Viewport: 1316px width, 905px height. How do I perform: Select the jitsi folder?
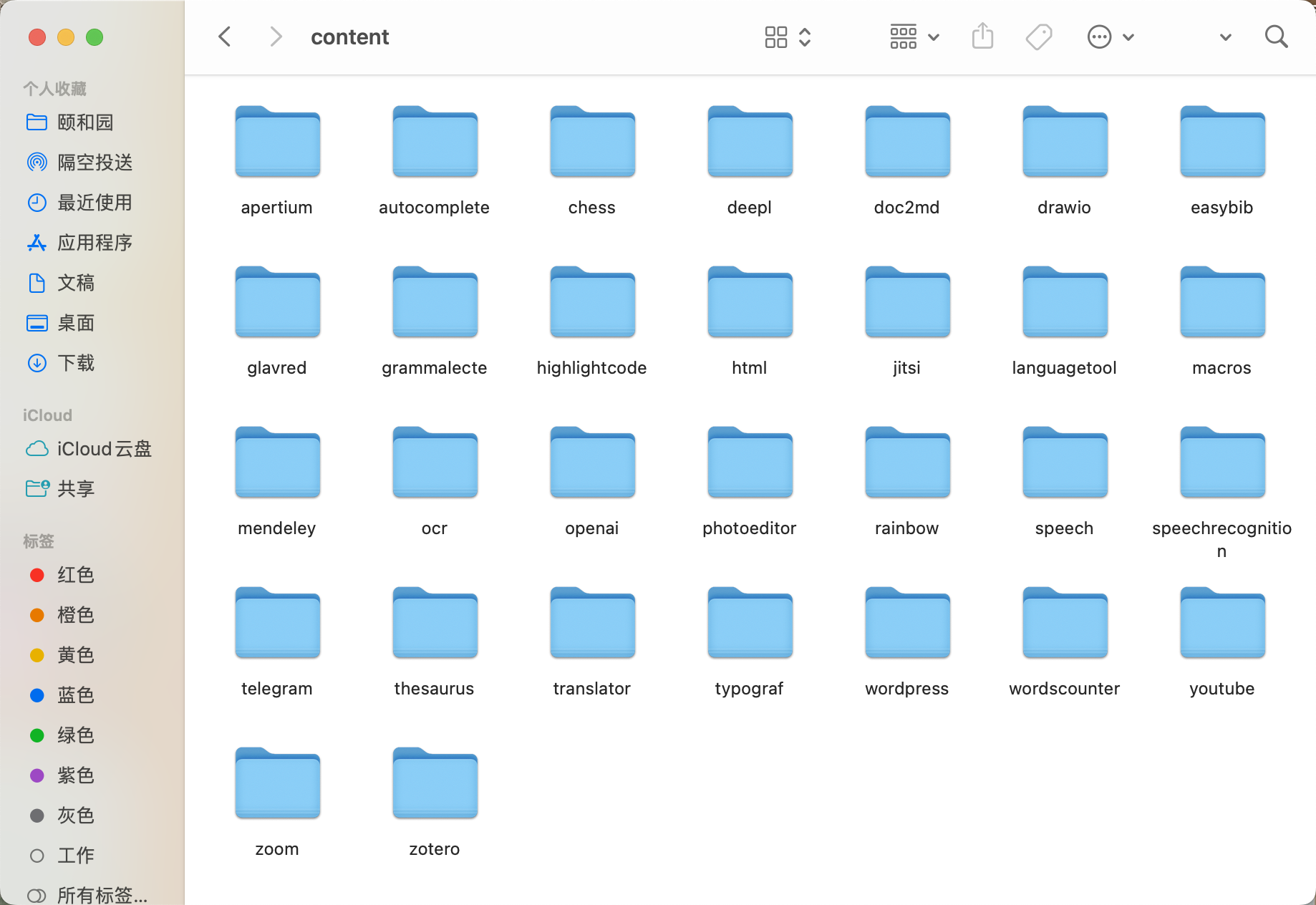[907, 302]
